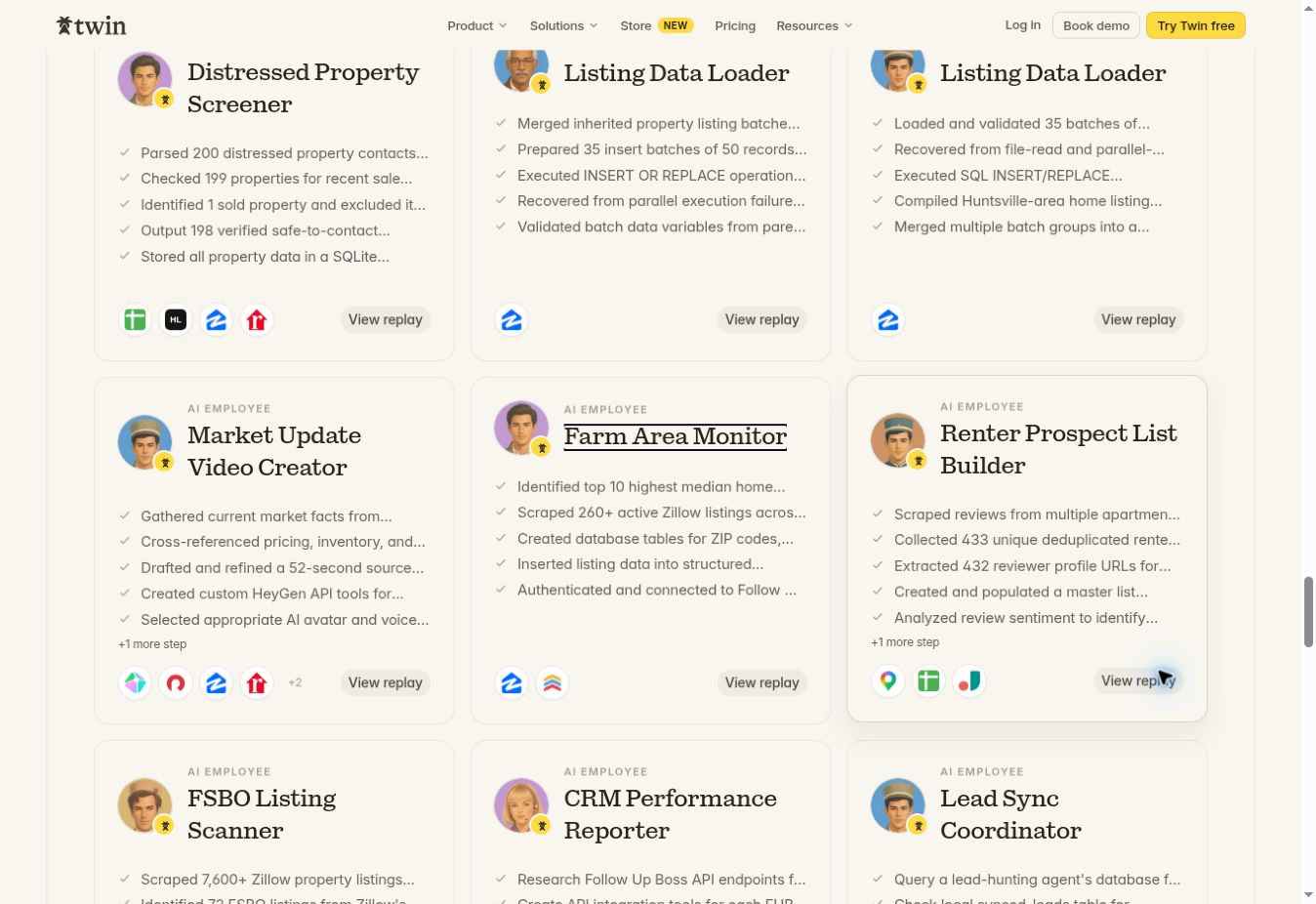The image size is (1316, 904).
Task: Click the green spreadsheet icon in Distressed Property Screener
Action: 135,320
